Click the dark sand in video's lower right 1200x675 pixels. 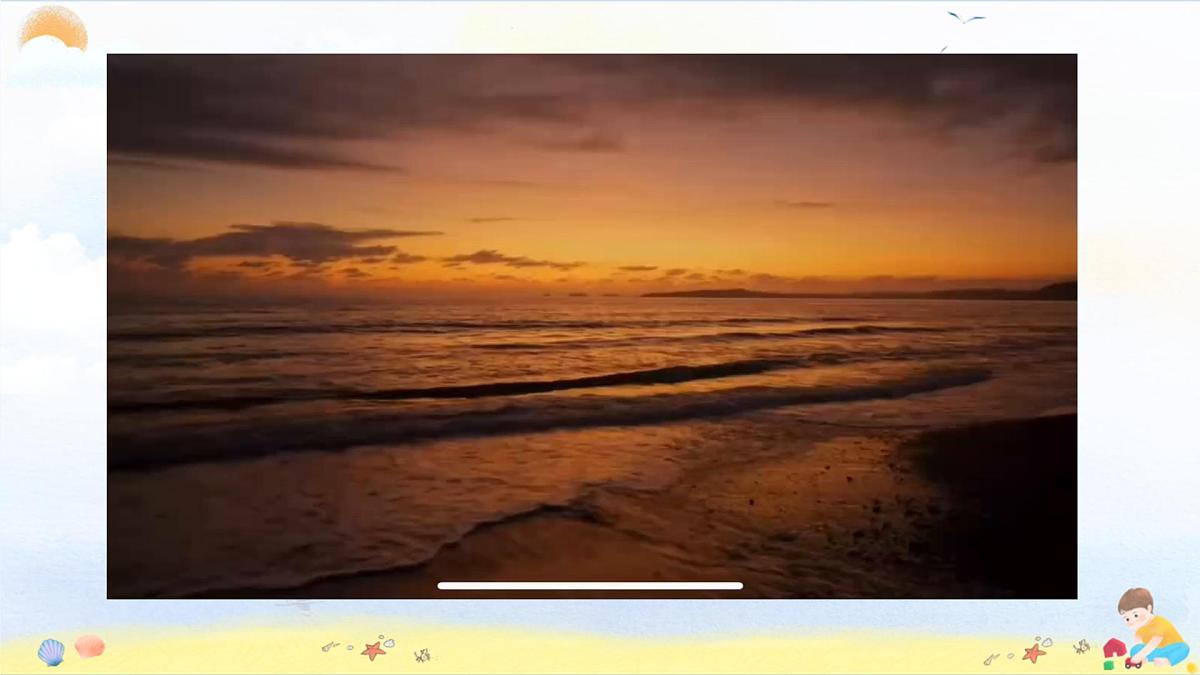(1000, 500)
